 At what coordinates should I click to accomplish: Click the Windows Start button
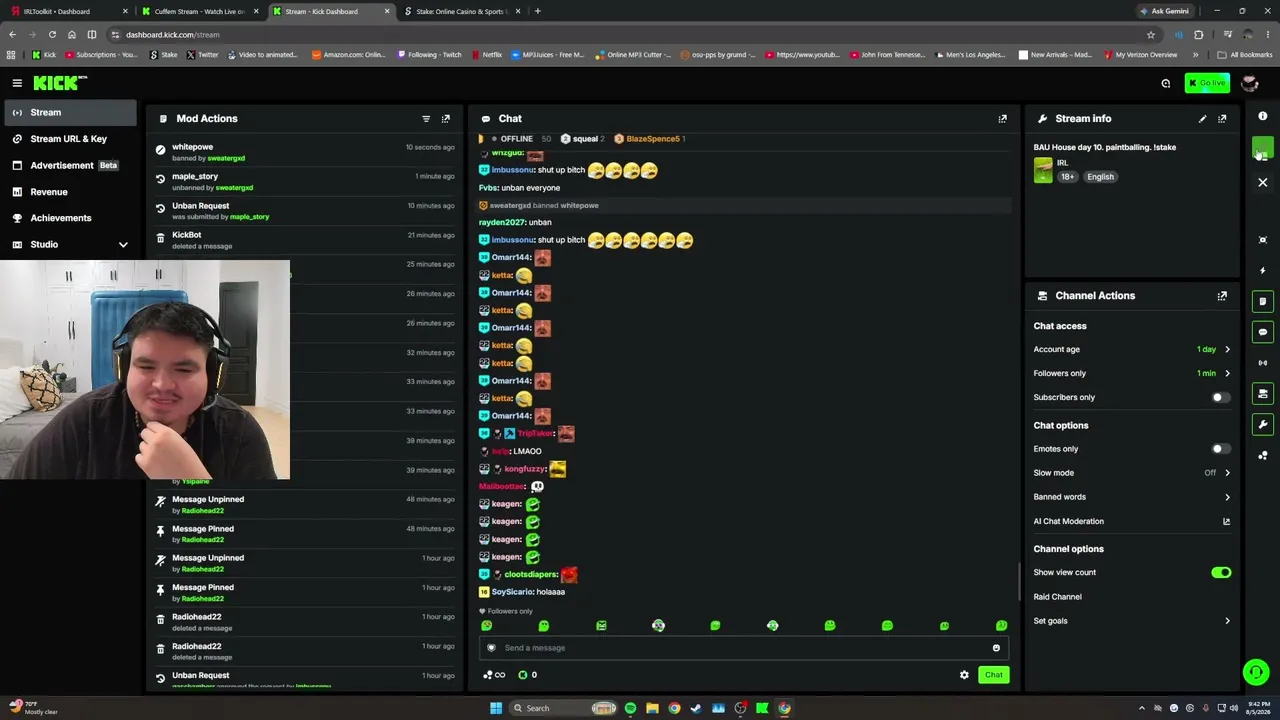point(496,708)
